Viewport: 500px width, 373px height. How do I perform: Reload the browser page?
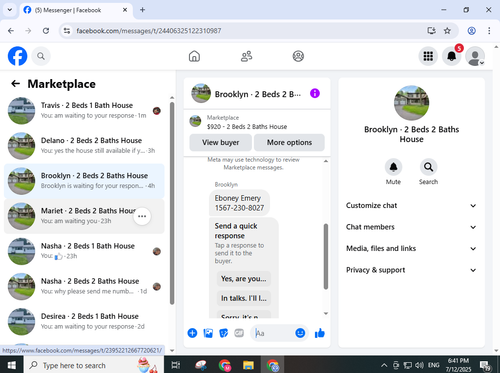[x=46, y=31]
